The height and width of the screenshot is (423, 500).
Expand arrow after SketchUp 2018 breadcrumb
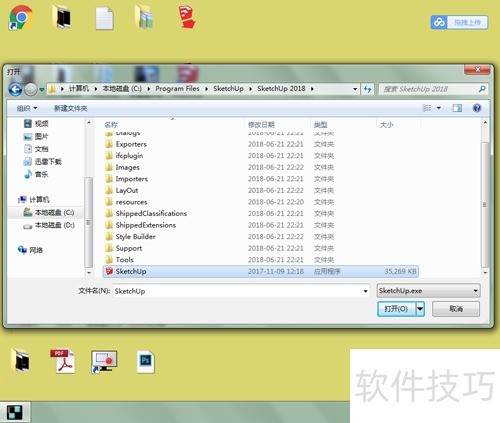pyautogui.click(x=312, y=89)
